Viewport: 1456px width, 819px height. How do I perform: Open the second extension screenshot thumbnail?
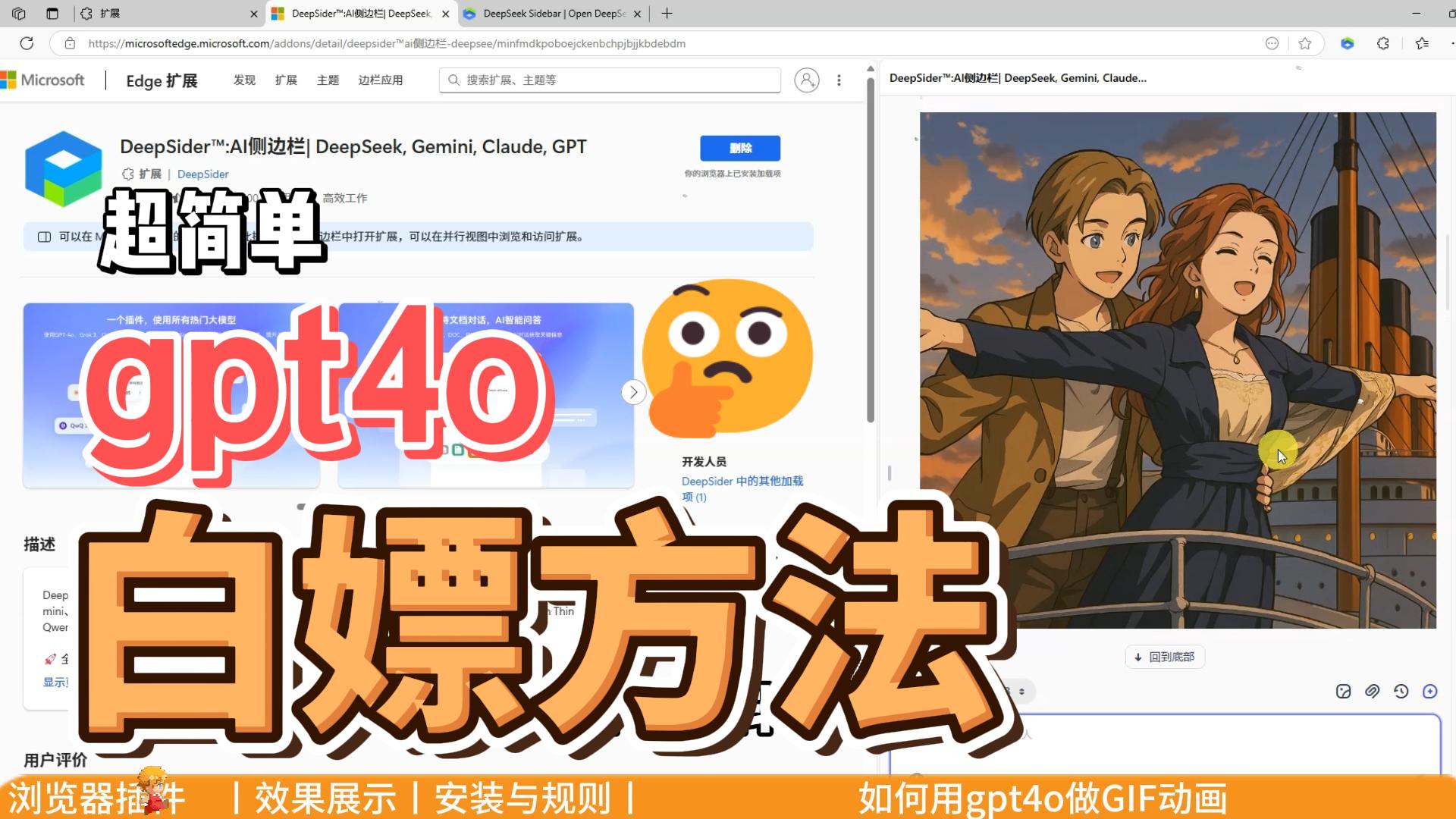(486, 395)
